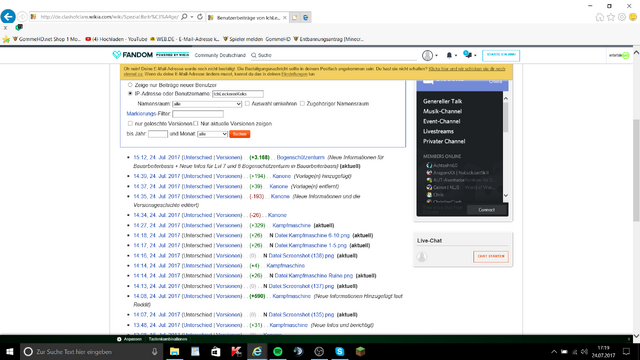Toggle the Auswahl umkehren checkbox
This screenshot has height=360, width=640.
pyautogui.click(x=247, y=104)
